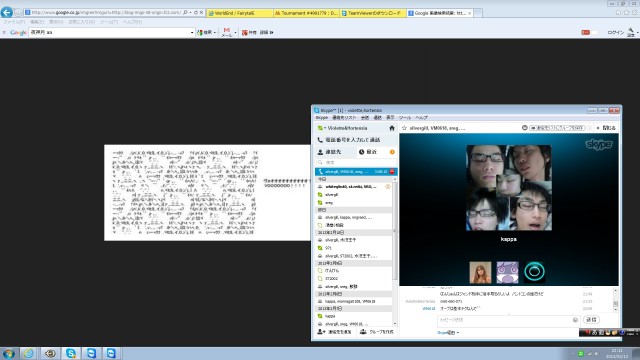Open the Skype messaging type dropdown below the message box
Screen dimensions: 640x360
[448, 333]
